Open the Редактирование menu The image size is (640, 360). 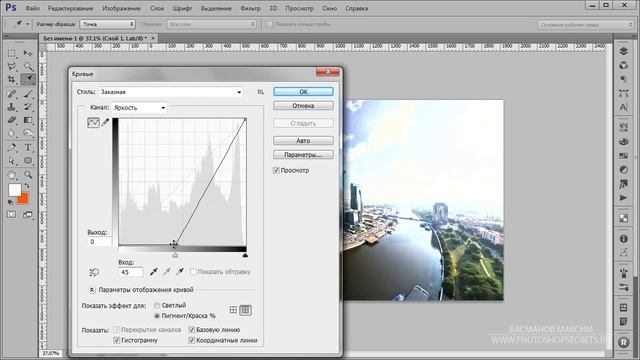[x=70, y=8]
